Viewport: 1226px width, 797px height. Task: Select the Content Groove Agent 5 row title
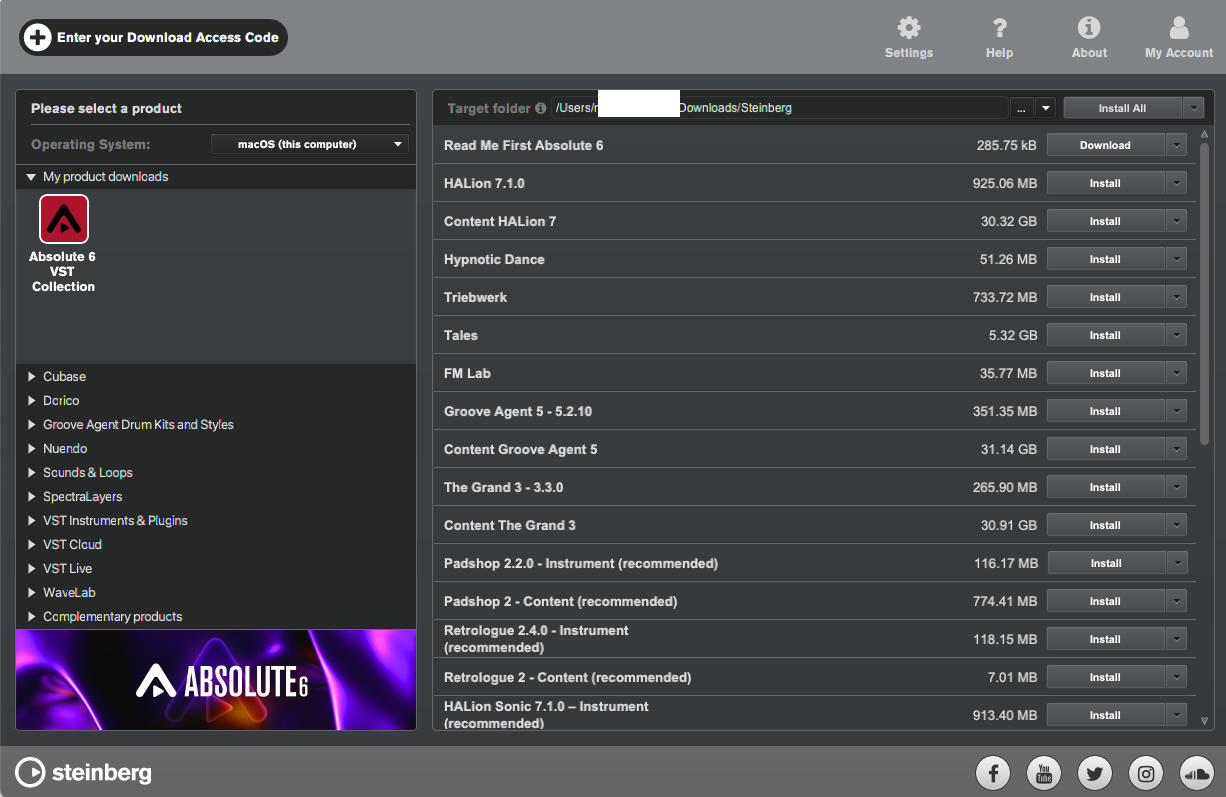521,449
